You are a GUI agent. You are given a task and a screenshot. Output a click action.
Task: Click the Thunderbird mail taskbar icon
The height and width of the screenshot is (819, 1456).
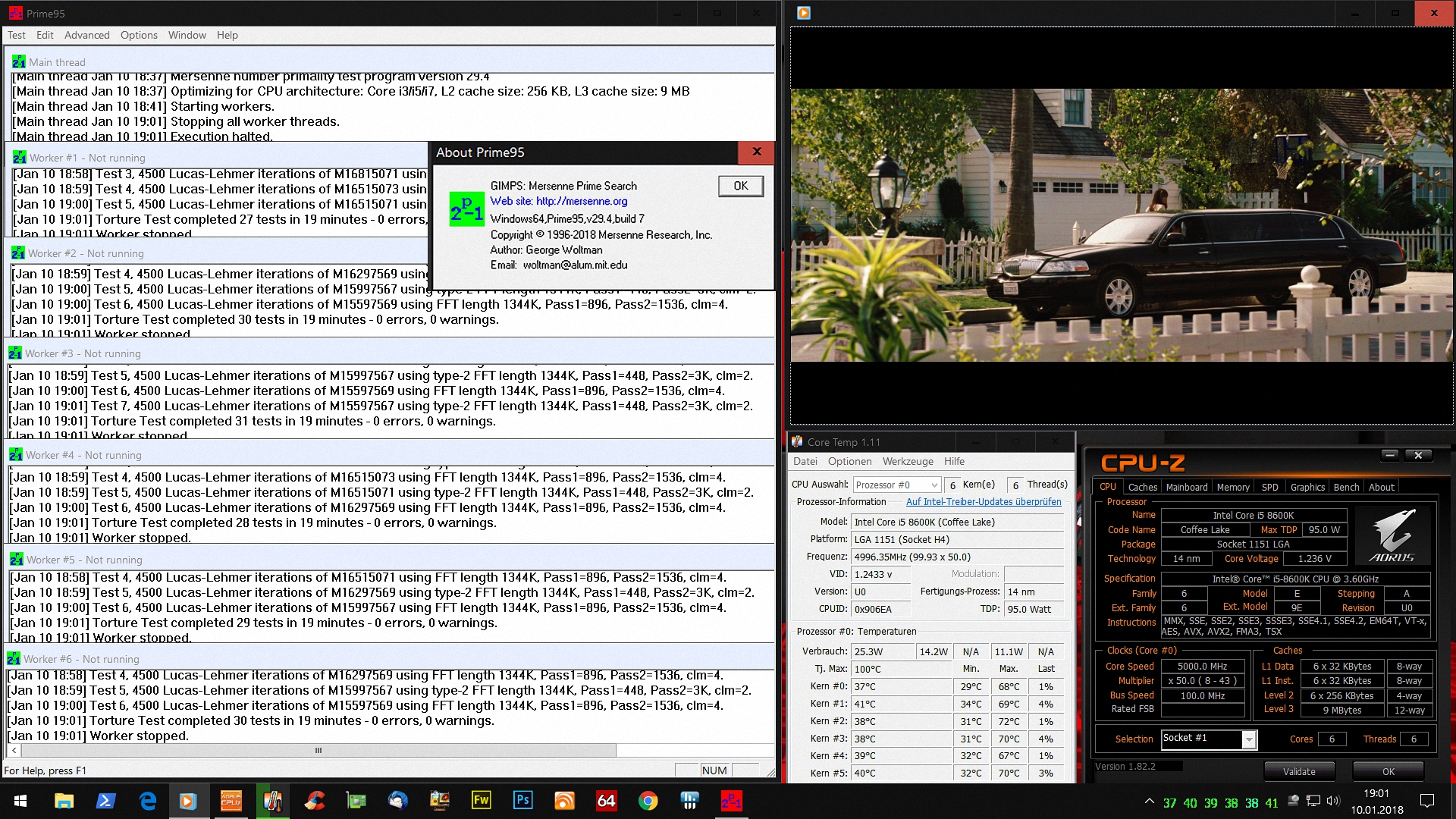pyautogui.click(x=397, y=801)
